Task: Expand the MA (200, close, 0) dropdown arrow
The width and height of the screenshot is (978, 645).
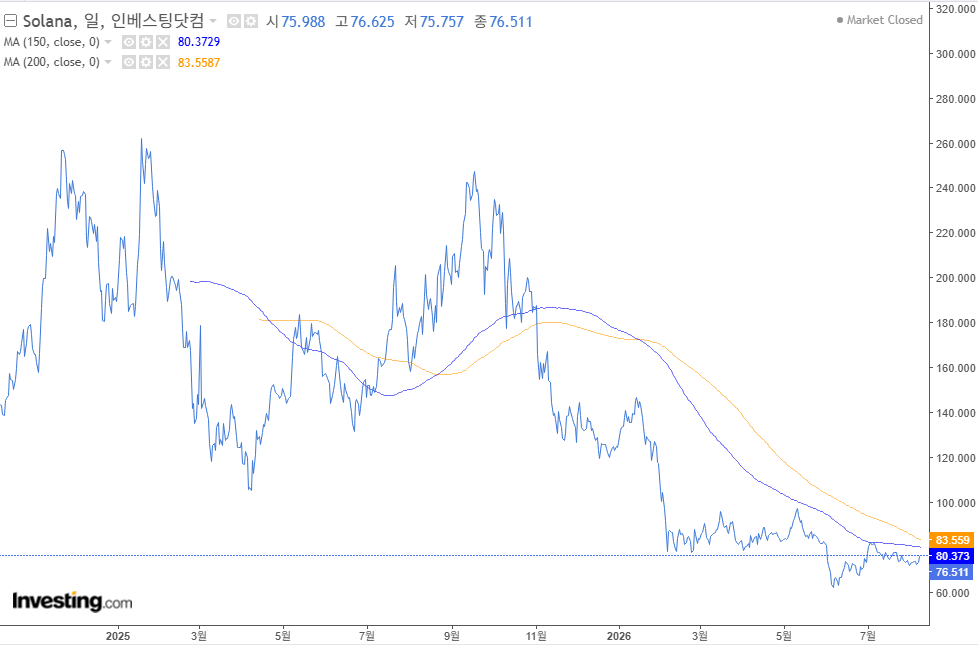Action: point(108,62)
